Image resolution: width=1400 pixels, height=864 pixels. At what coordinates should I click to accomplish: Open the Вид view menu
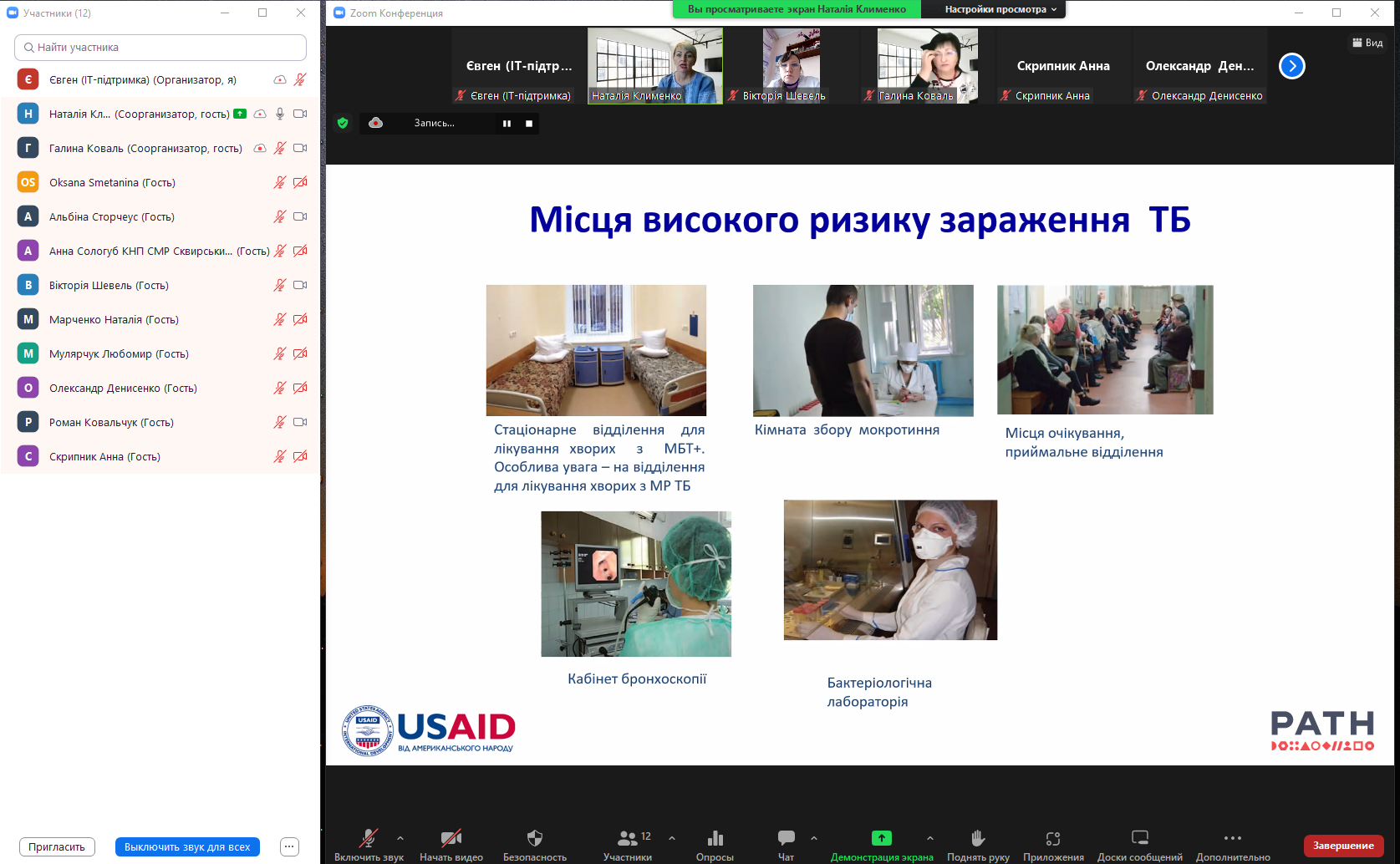click(1367, 43)
